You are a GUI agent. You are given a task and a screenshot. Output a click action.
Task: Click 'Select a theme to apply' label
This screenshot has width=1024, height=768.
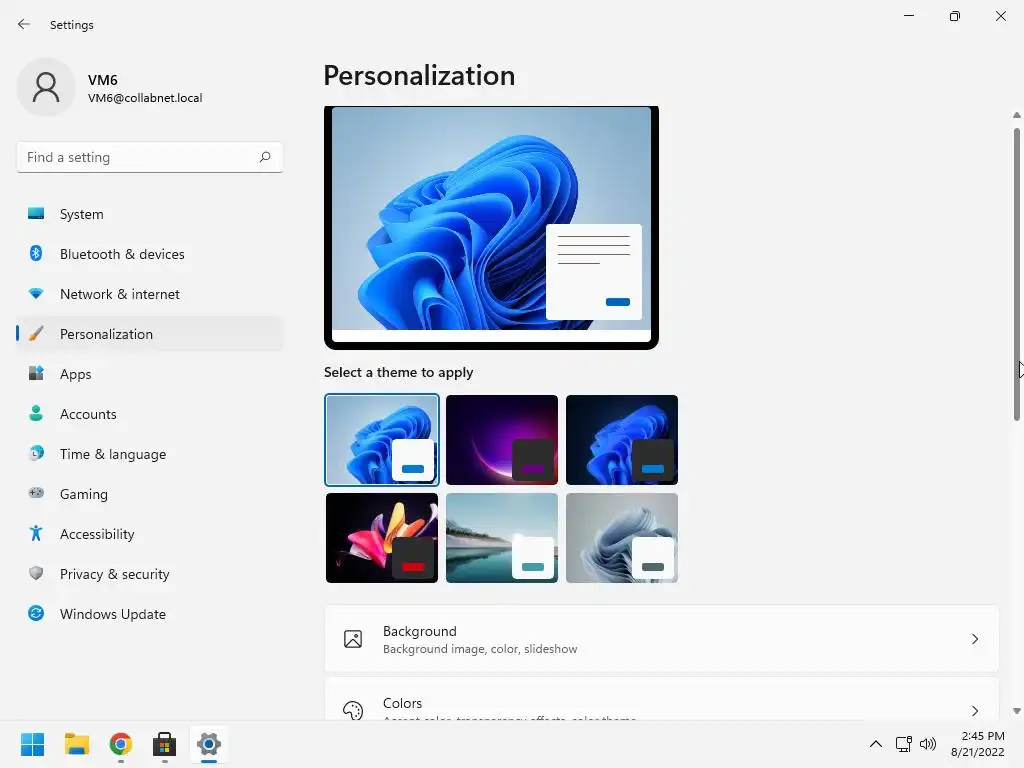[x=398, y=372]
